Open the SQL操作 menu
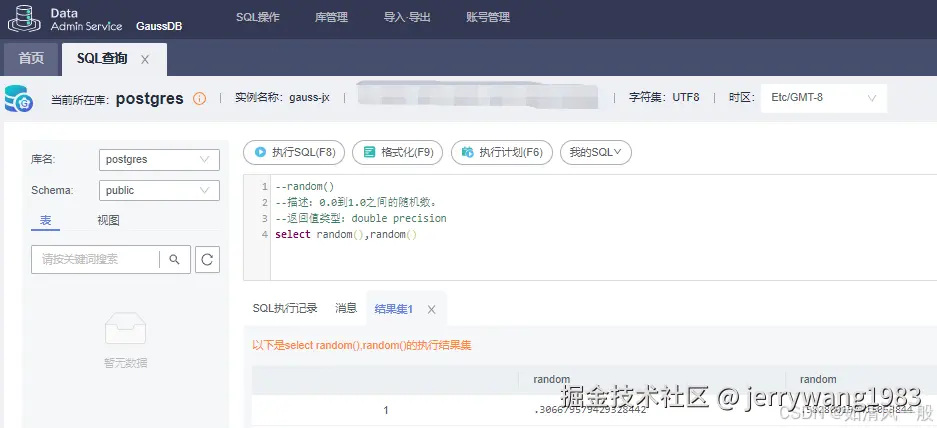937x428 pixels. (258, 17)
